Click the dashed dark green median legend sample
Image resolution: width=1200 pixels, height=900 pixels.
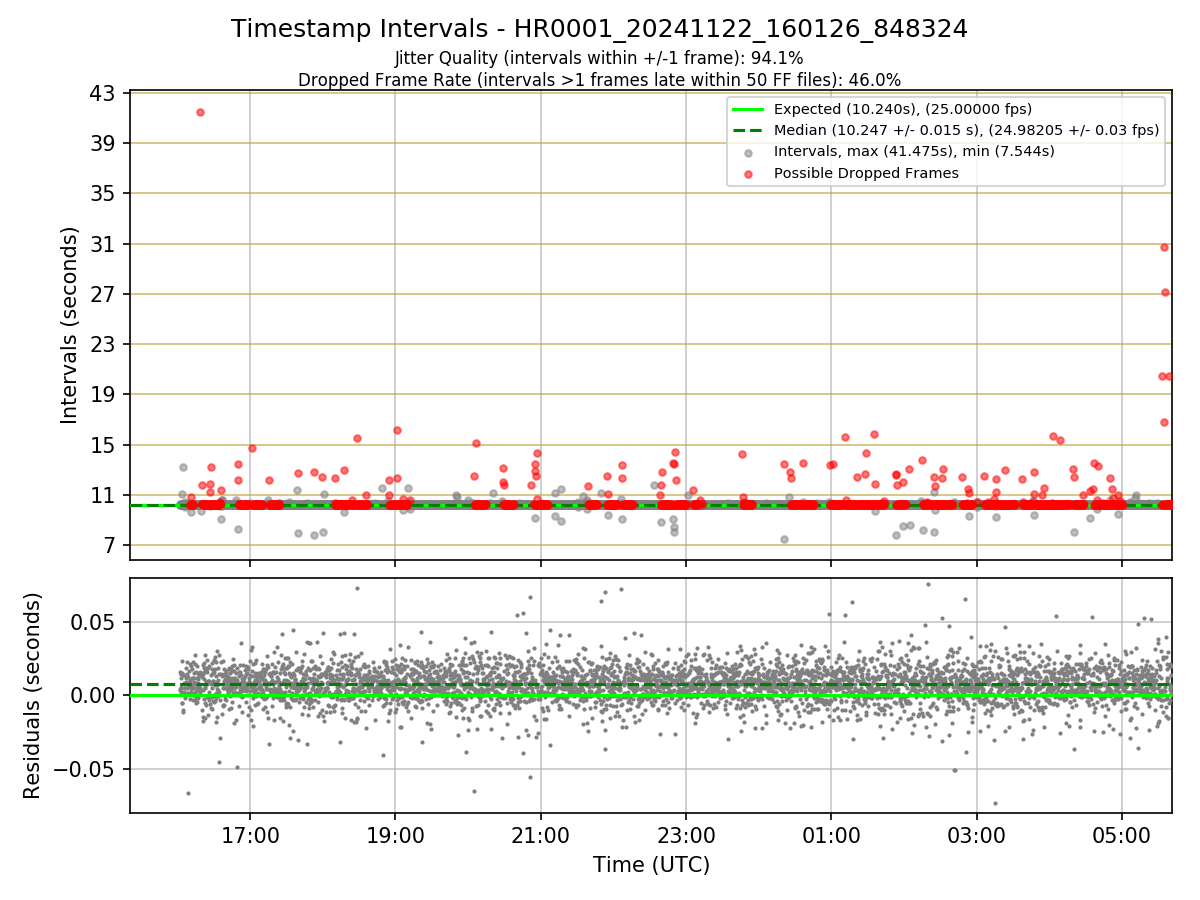coord(748,131)
